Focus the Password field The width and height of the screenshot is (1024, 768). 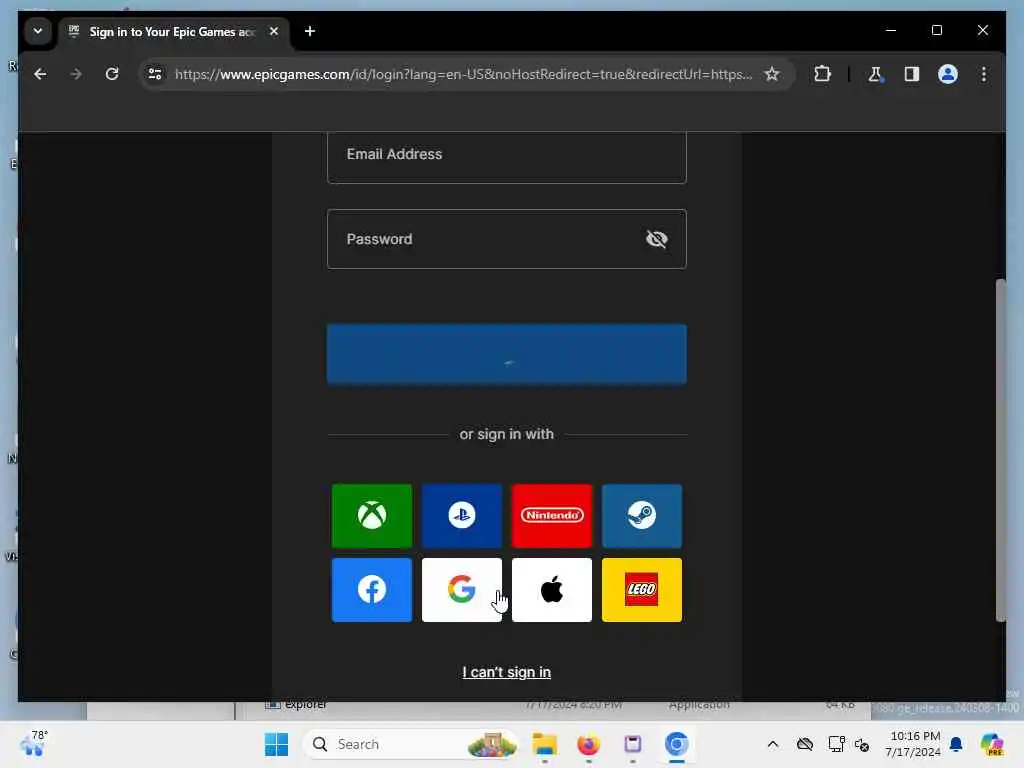(x=507, y=239)
